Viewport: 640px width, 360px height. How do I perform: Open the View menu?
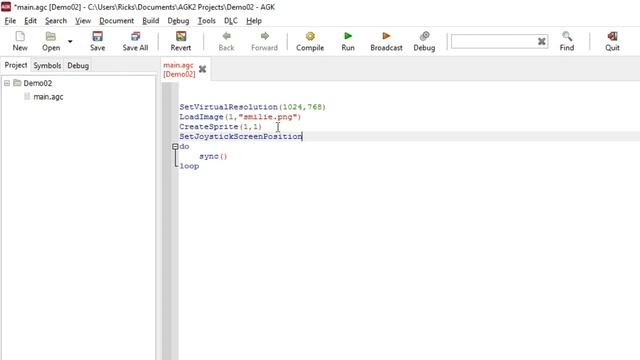[83, 21]
